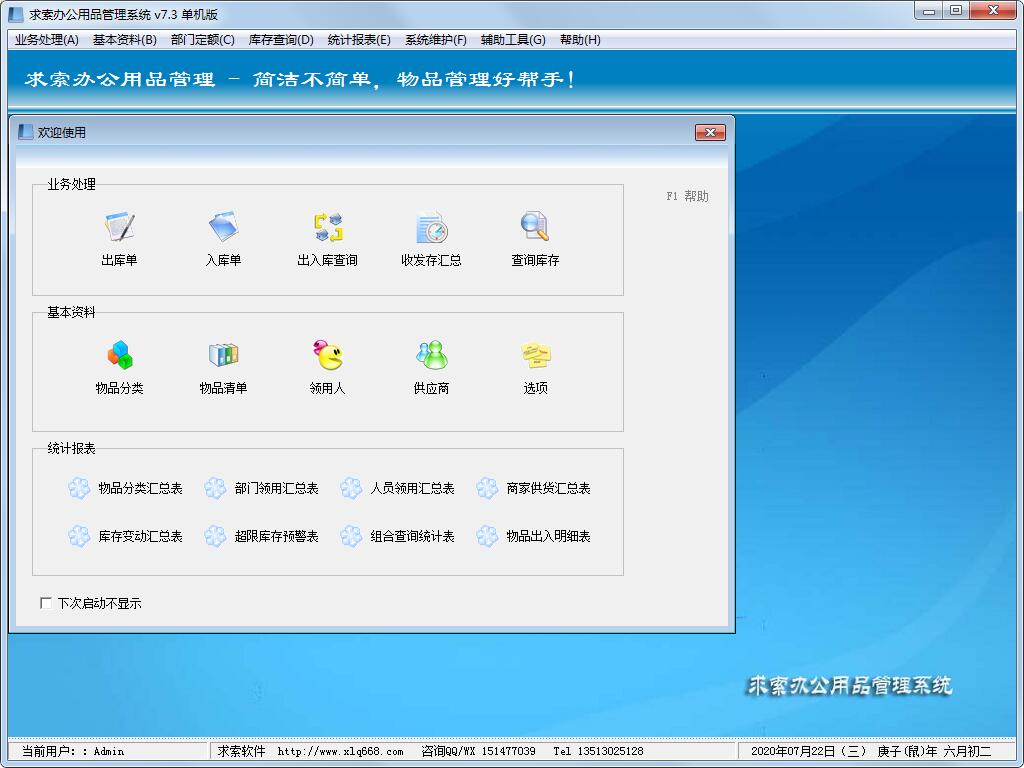Open the 人员领用汇总表 report link
Image resolution: width=1024 pixels, height=768 pixels.
pyautogui.click(x=412, y=488)
